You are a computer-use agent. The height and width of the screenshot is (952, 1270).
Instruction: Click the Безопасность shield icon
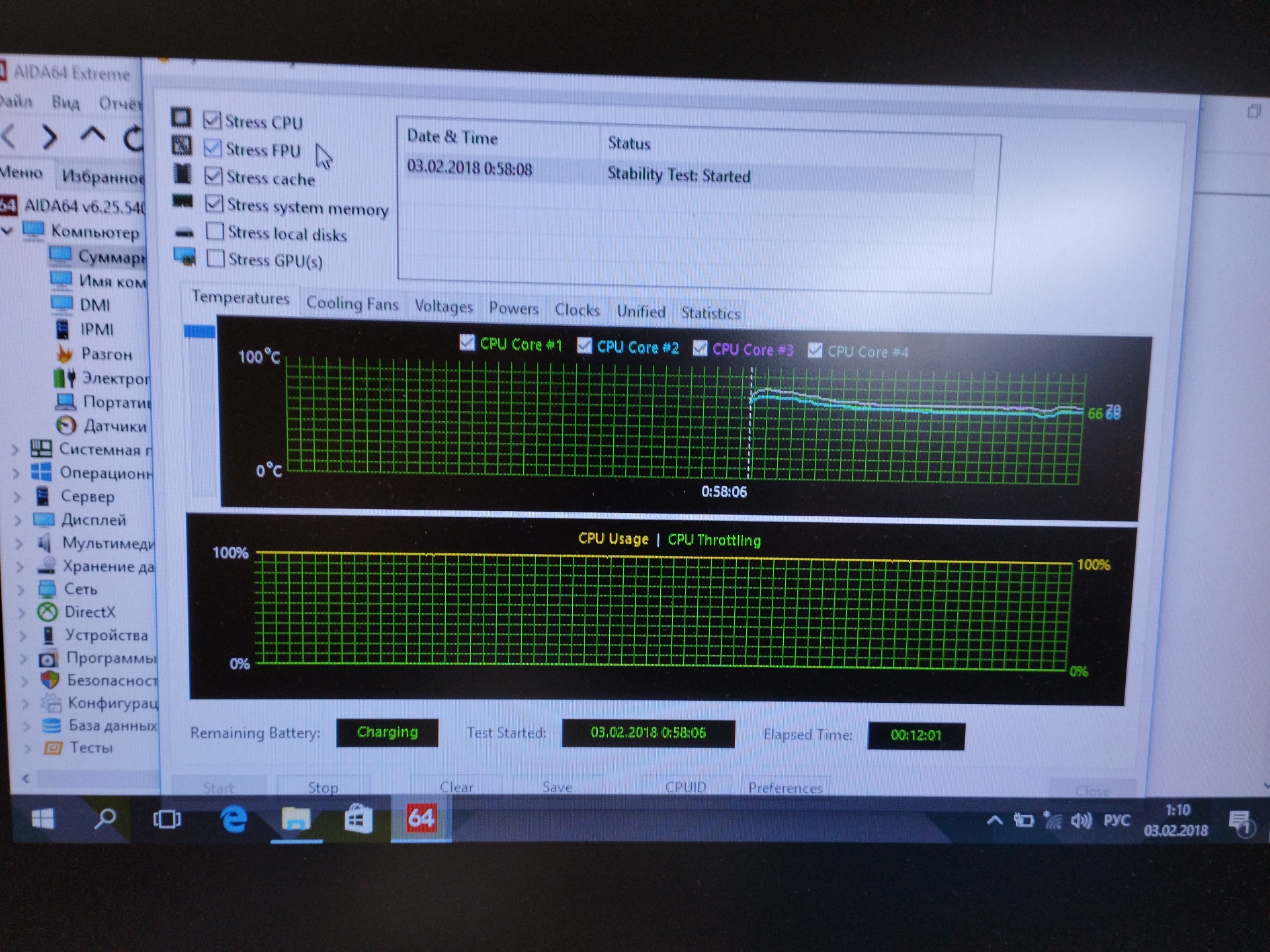[x=50, y=680]
